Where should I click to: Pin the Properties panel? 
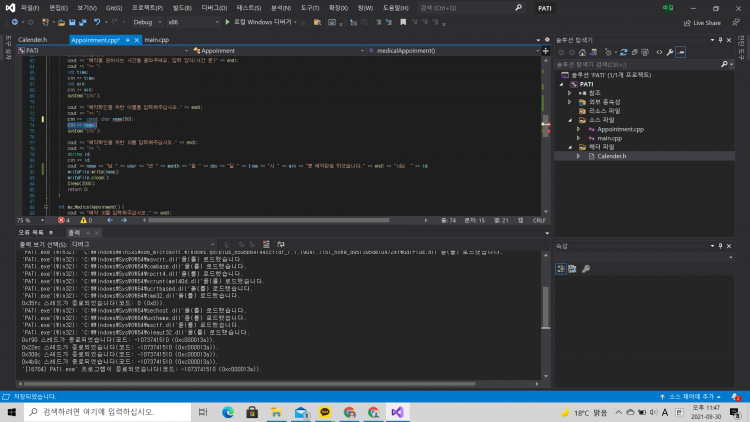click(x=720, y=246)
